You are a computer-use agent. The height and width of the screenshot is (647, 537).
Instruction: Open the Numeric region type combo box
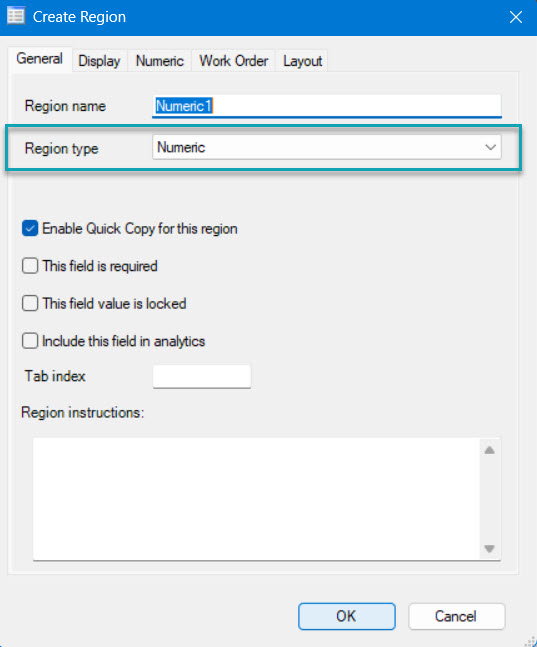pyautogui.click(x=326, y=147)
